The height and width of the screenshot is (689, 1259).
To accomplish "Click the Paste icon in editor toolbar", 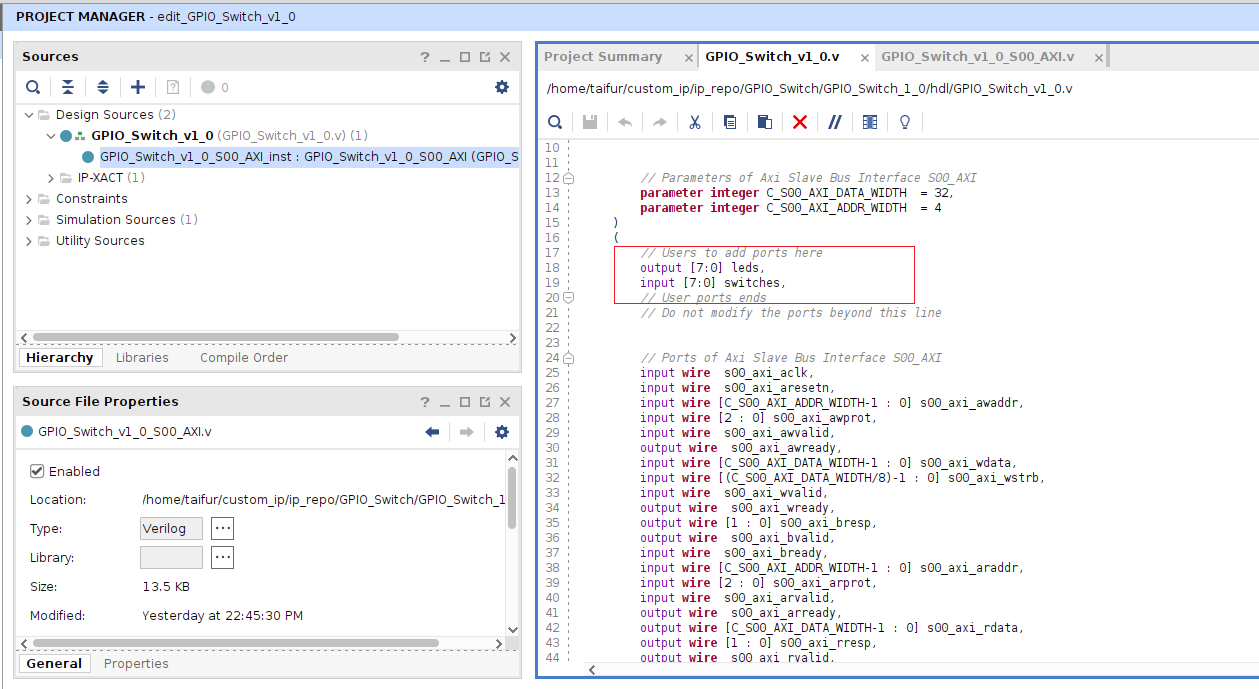I will click(764, 122).
